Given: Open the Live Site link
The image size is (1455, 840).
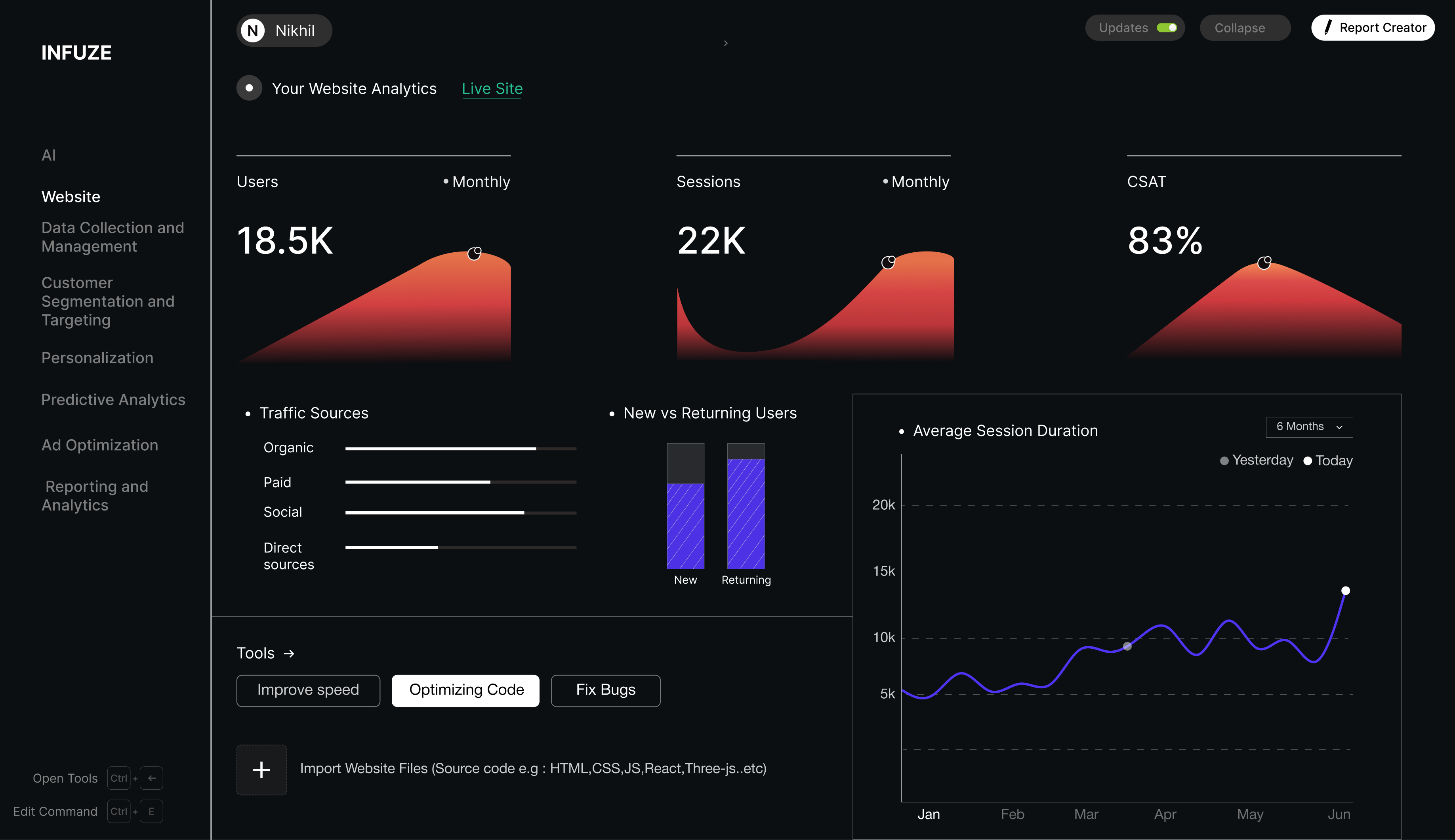Looking at the screenshot, I should coord(492,88).
